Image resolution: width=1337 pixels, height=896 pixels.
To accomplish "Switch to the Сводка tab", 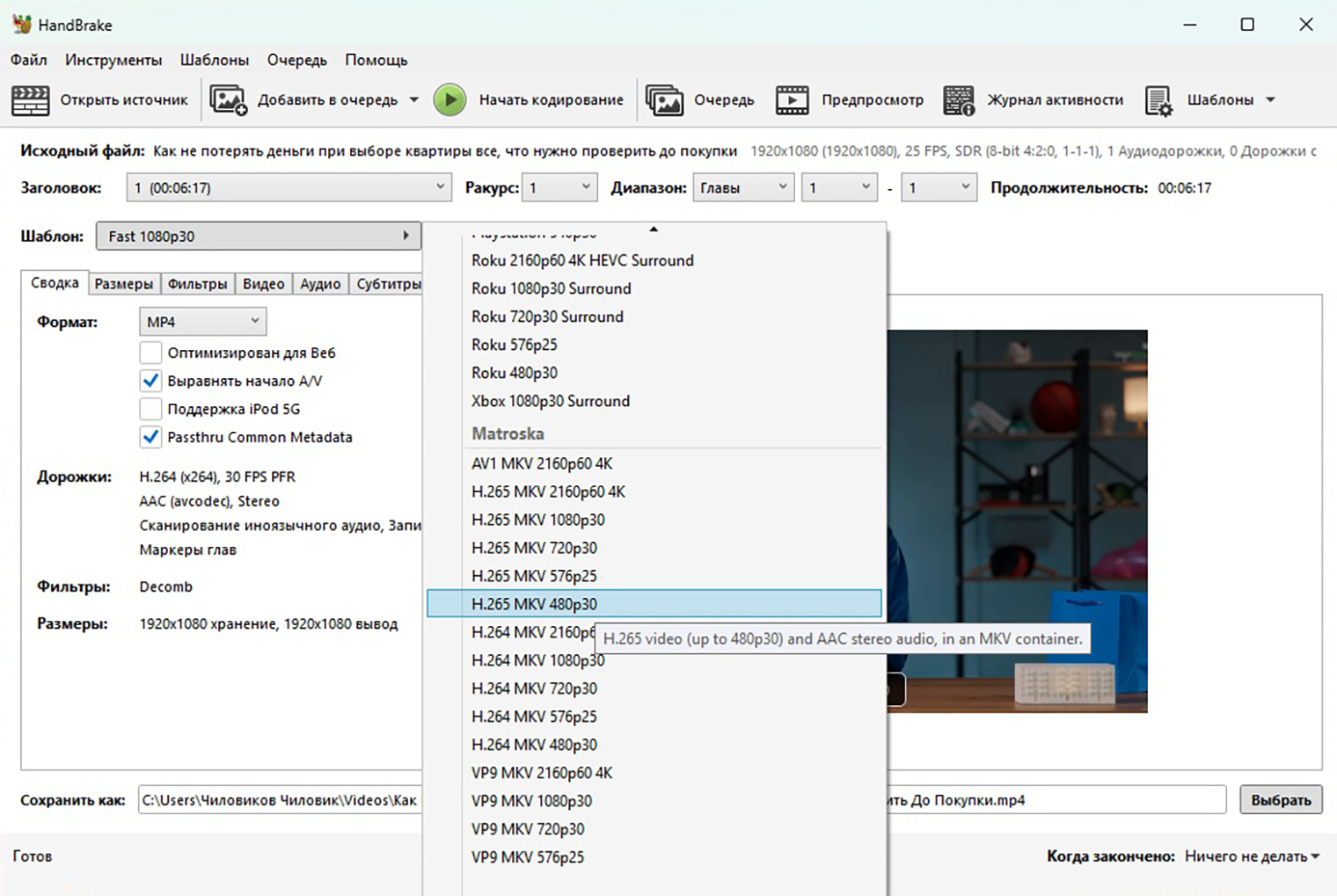I will coord(55,282).
